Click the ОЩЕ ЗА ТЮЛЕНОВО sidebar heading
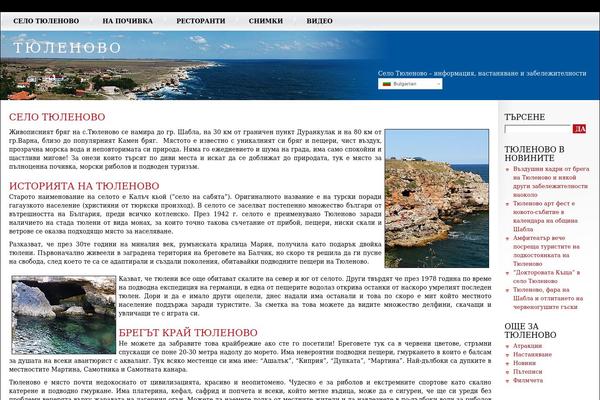 point(530,331)
